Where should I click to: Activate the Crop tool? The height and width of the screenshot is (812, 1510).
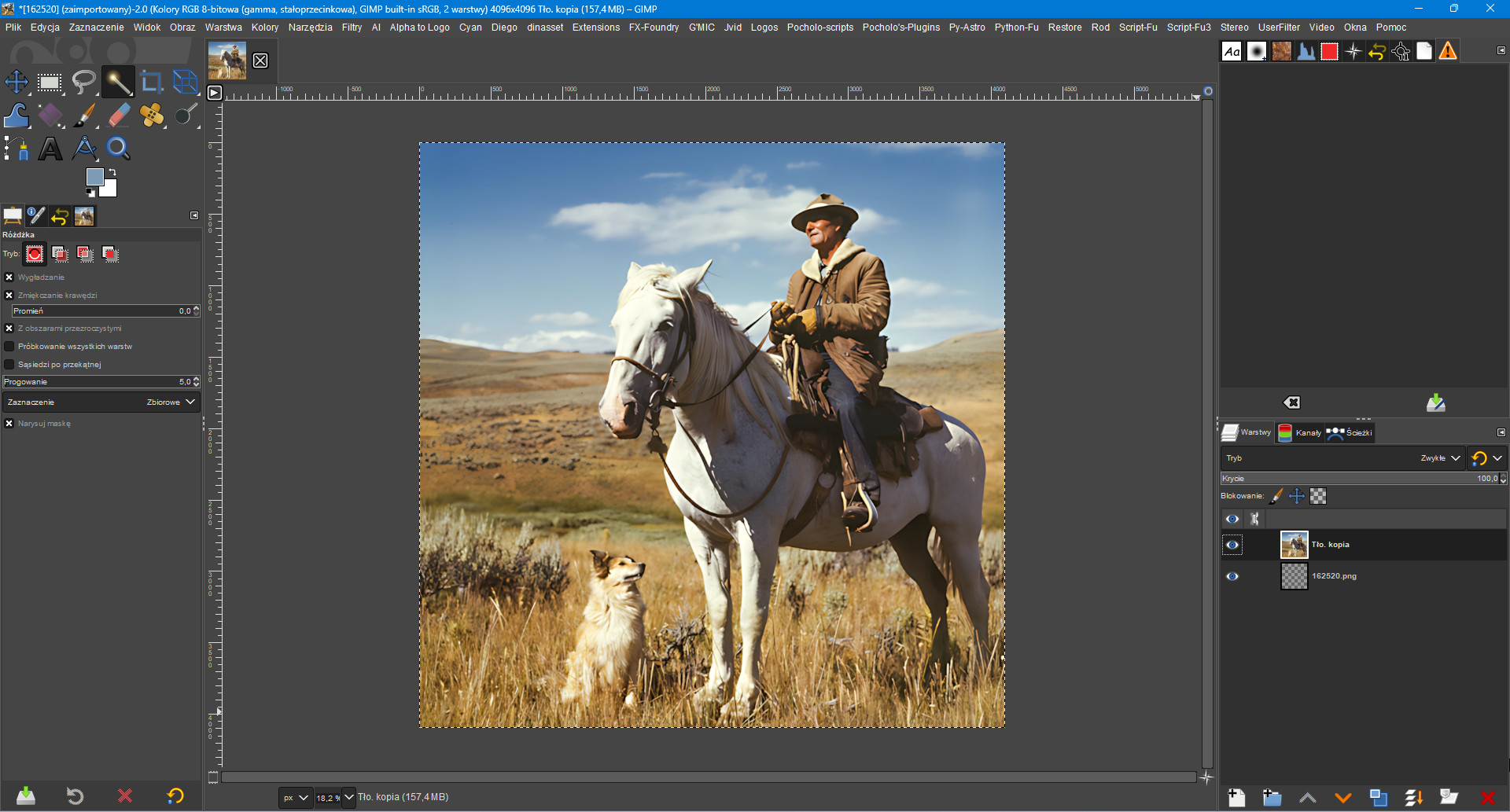point(151,83)
